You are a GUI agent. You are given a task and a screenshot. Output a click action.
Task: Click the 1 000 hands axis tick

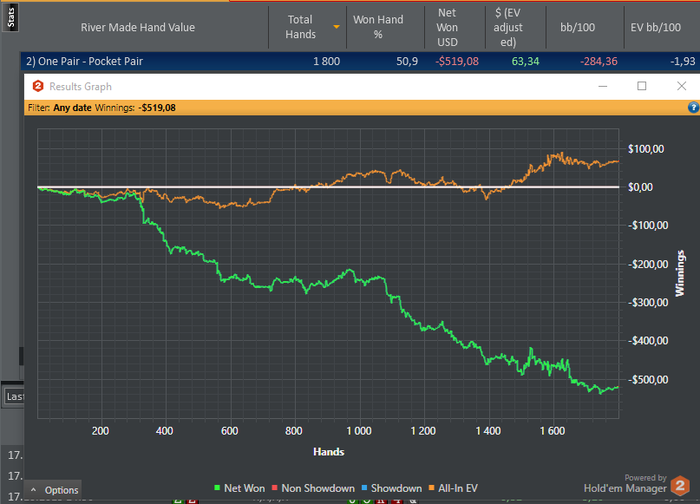tap(359, 431)
